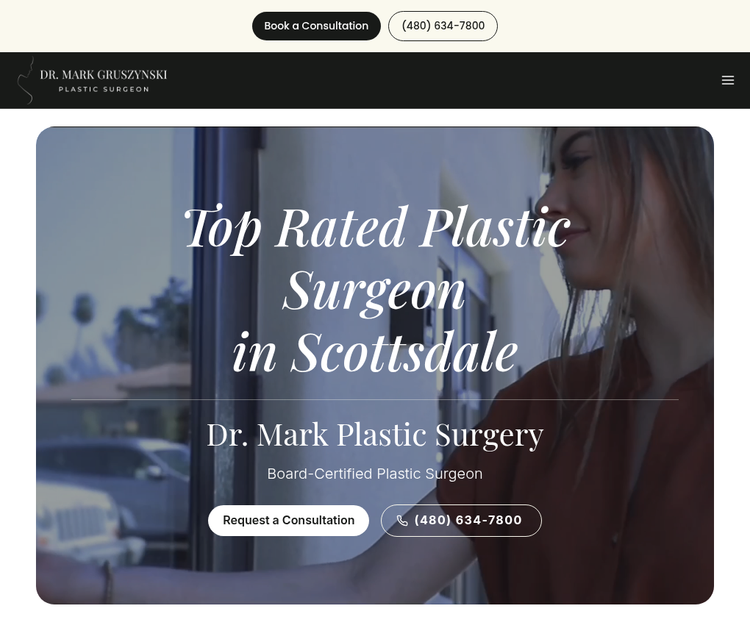
Task: Open the hamburger navigation menu
Action: (728, 80)
